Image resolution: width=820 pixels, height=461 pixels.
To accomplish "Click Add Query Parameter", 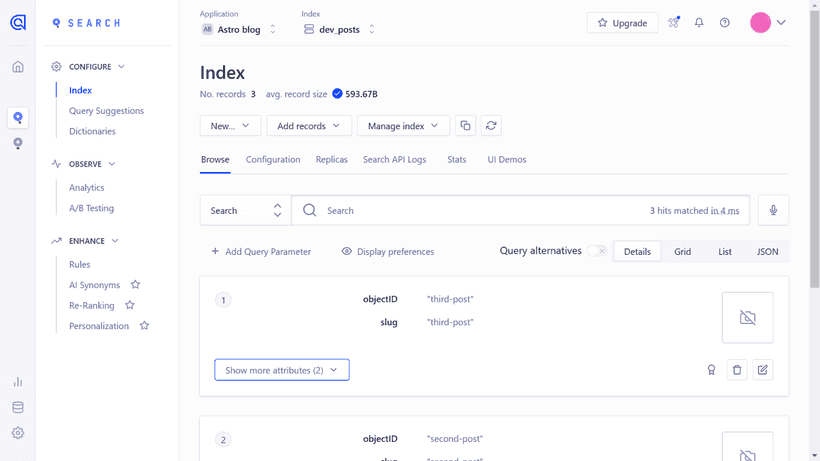I will [x=261, y=251].
